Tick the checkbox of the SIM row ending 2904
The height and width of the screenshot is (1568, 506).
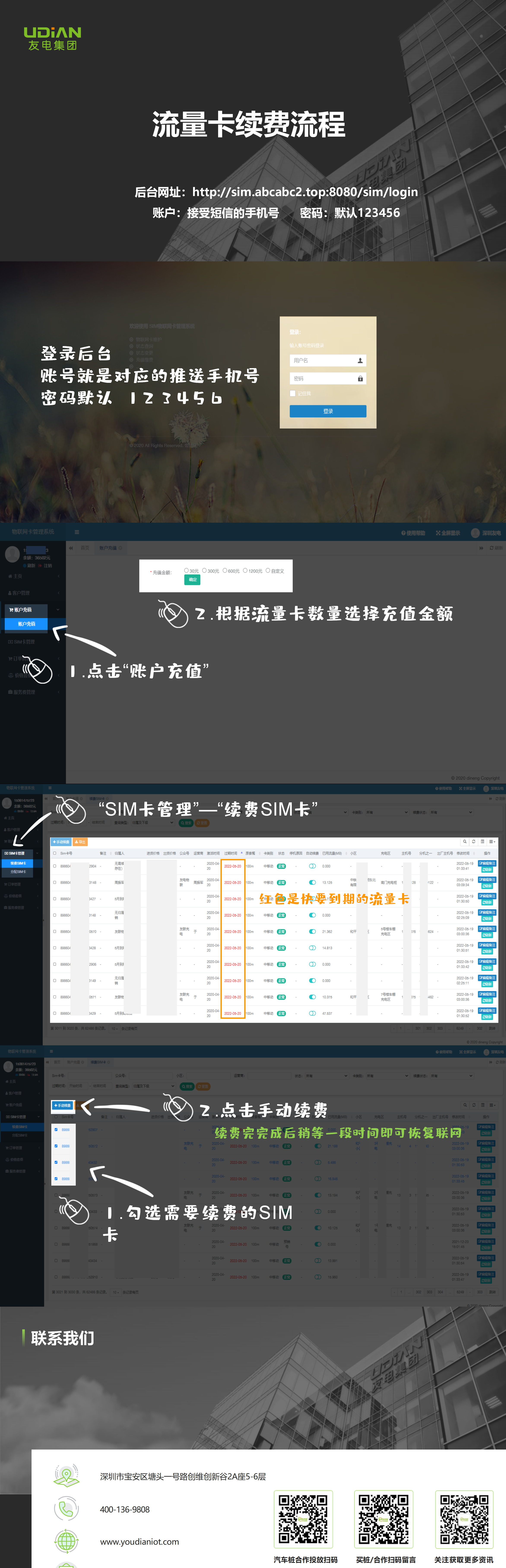[55, 866]
